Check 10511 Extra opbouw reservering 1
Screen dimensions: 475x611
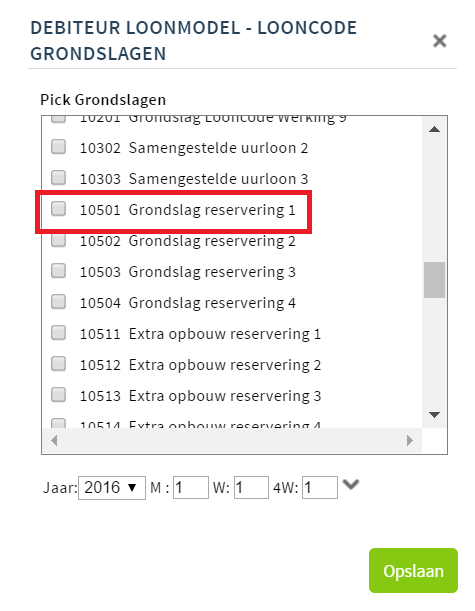coord(58,333)
